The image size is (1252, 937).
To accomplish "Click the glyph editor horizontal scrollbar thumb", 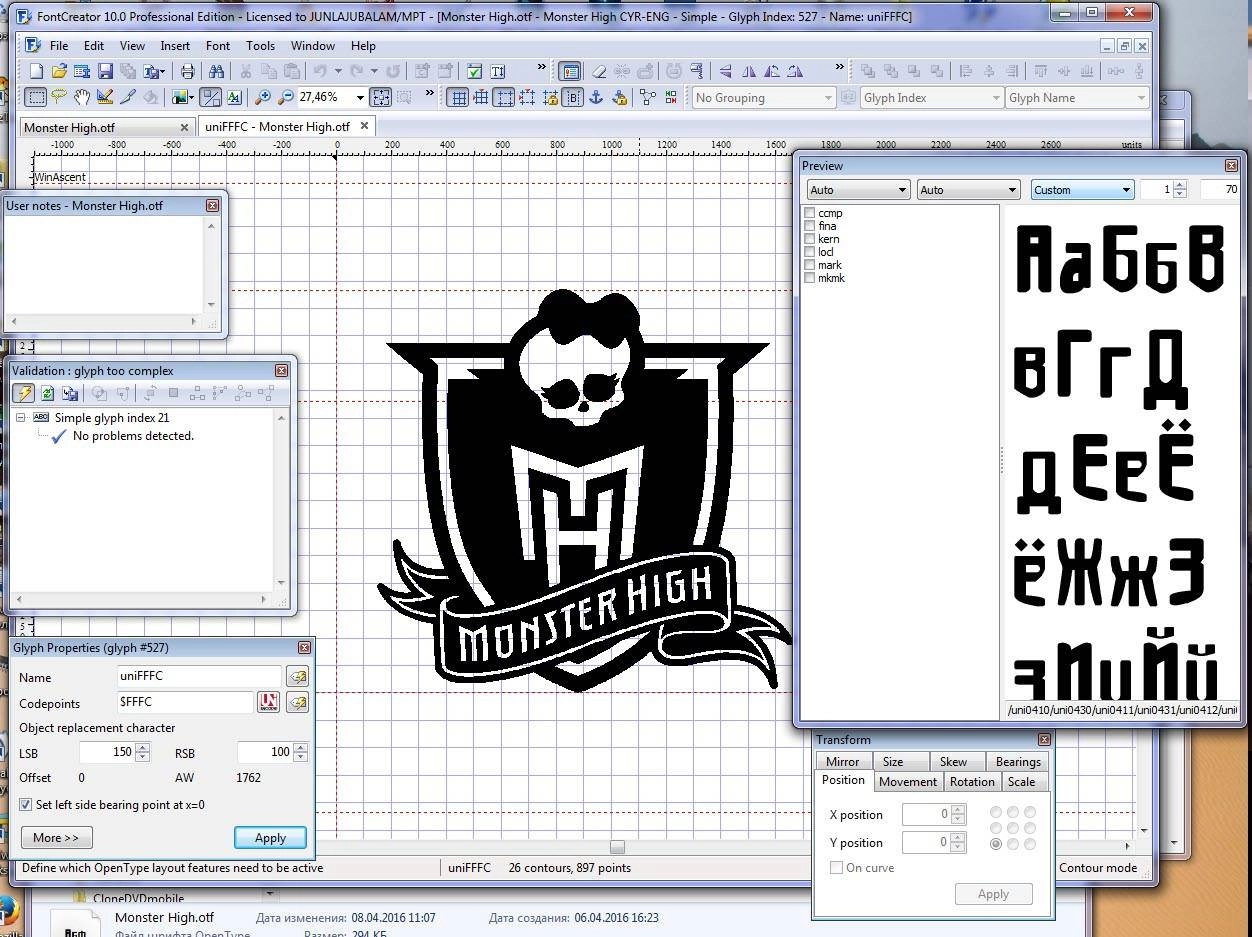I will point(617,847).
